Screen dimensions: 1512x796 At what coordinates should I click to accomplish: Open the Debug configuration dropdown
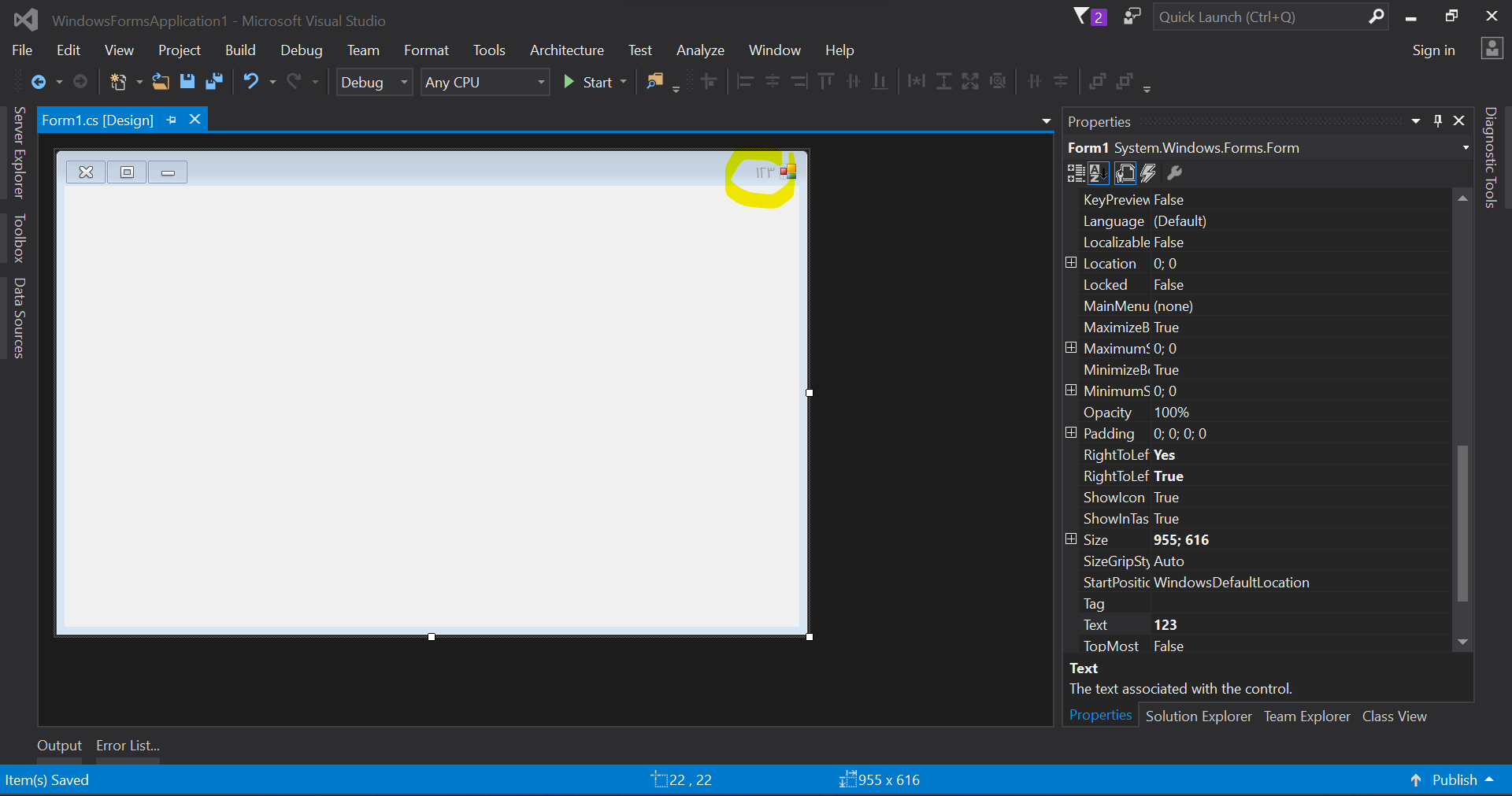coord(375,82)
